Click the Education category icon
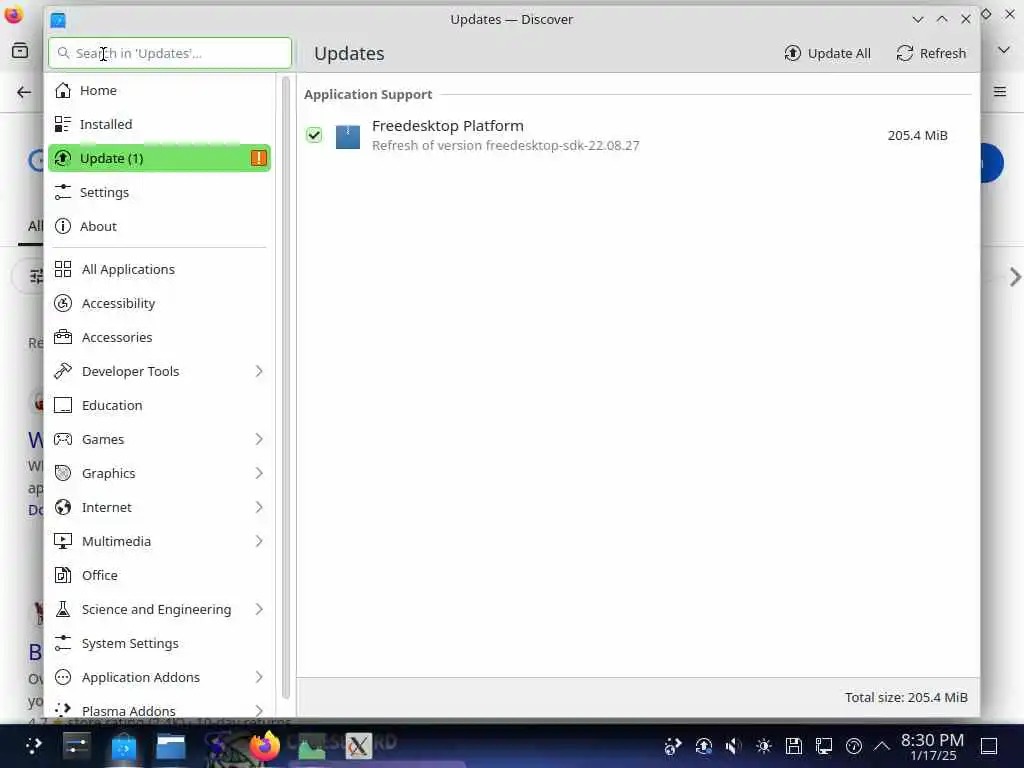This screenshot has width=1024, height=768. pyautogui.click(x=63, y=405)
